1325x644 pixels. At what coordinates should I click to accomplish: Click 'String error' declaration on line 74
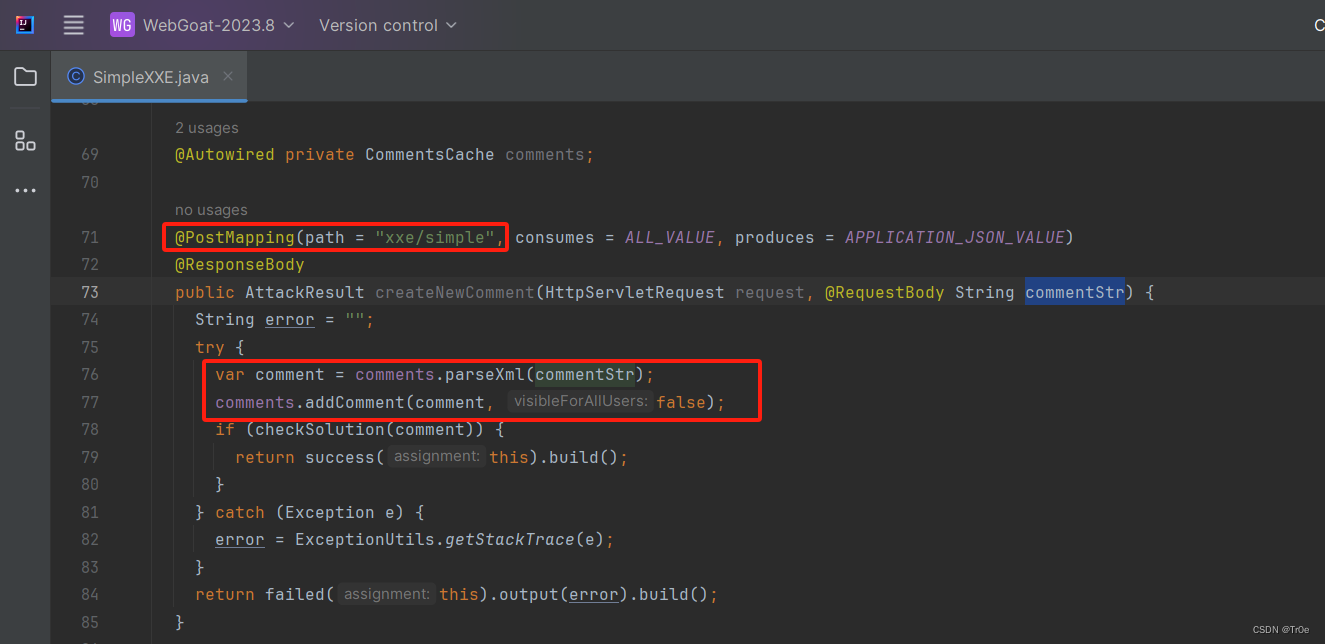click(x=255, y=320)
